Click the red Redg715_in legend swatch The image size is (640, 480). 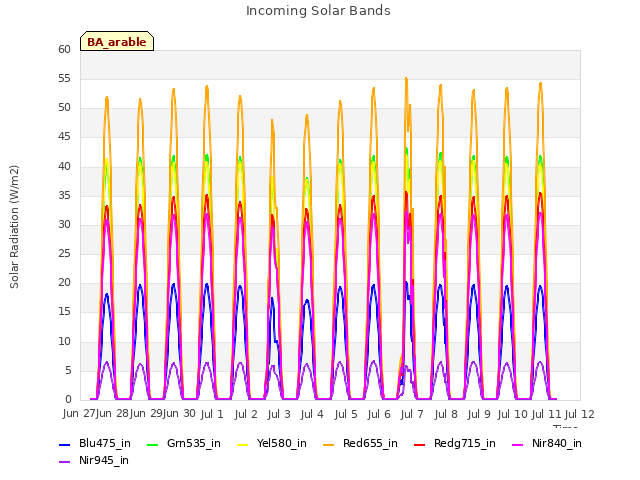click(x=420, y=444)
